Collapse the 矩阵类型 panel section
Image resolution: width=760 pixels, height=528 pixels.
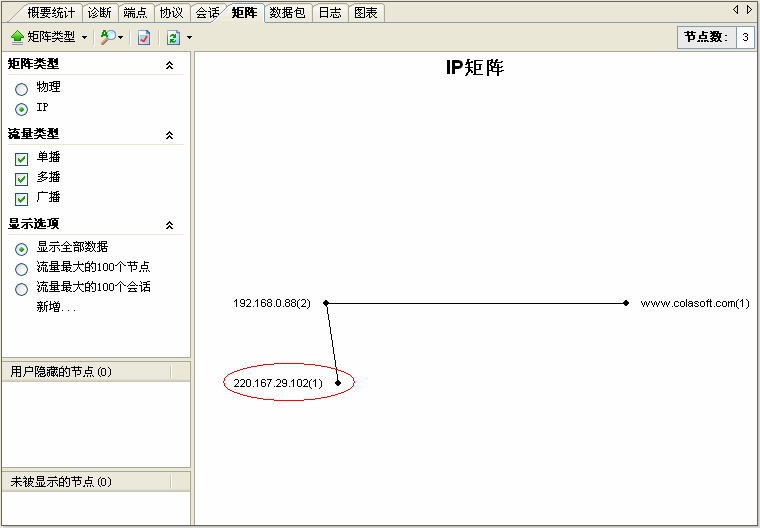(169, 65)
